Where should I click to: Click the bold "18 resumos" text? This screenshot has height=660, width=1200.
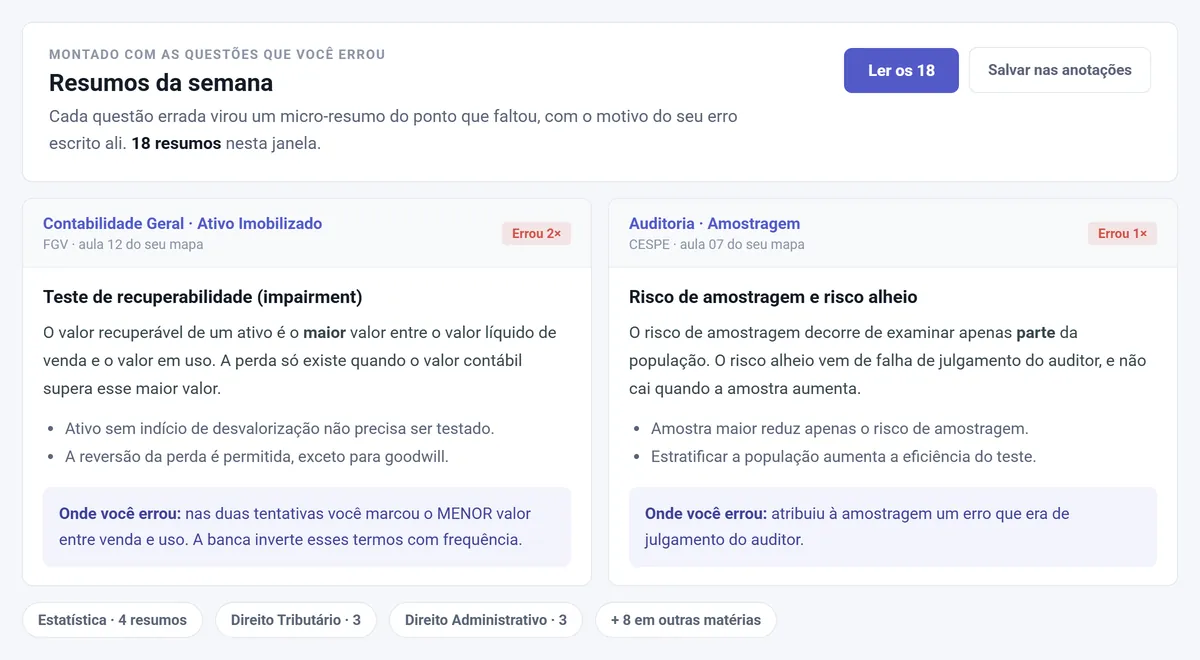coord(176,143)
